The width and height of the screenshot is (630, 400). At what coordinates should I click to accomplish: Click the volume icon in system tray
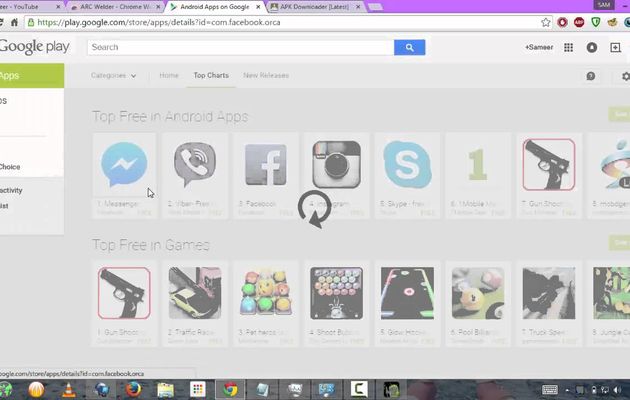617,390
